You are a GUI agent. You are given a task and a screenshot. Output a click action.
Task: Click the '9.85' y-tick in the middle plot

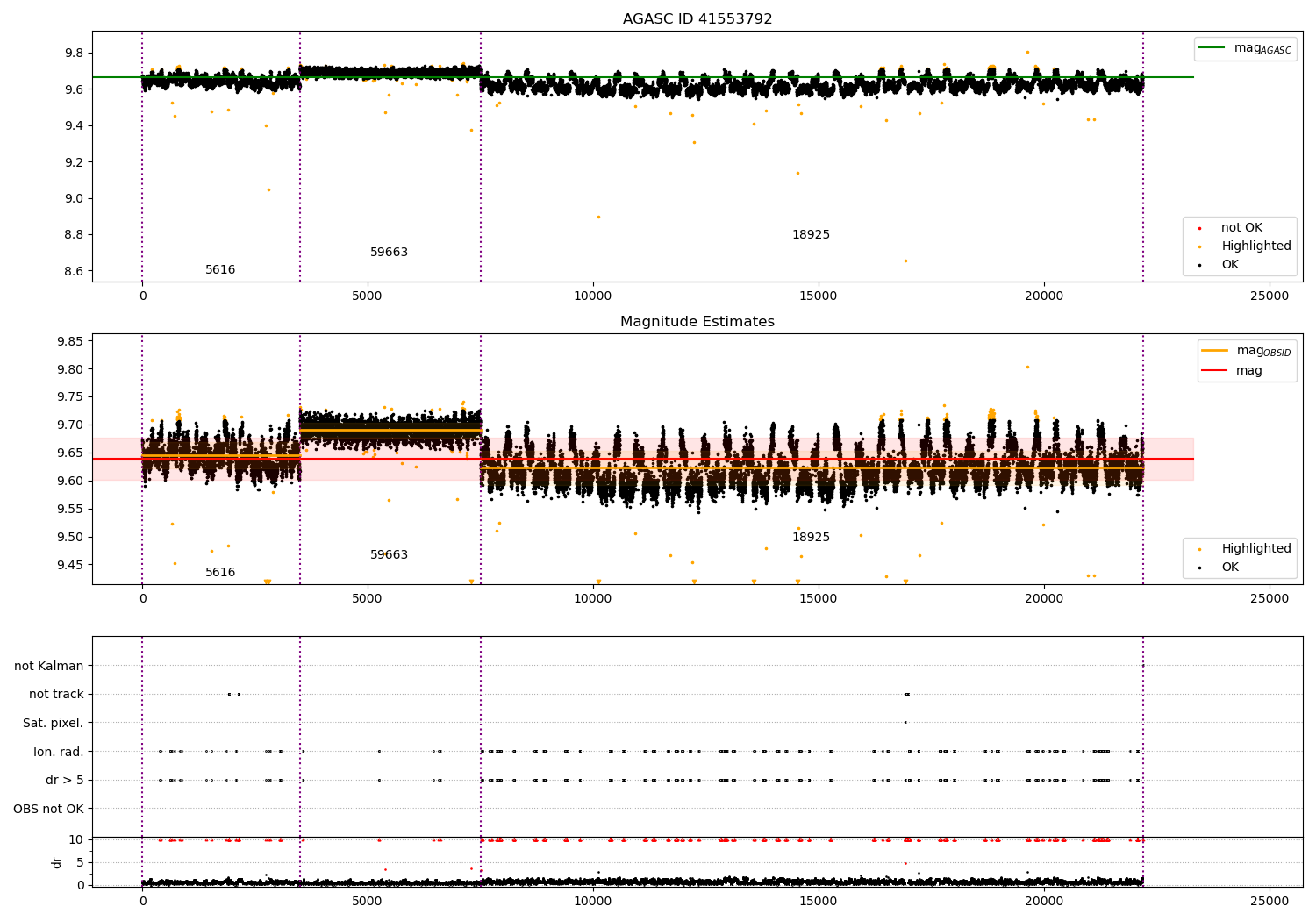coord(70,341)
